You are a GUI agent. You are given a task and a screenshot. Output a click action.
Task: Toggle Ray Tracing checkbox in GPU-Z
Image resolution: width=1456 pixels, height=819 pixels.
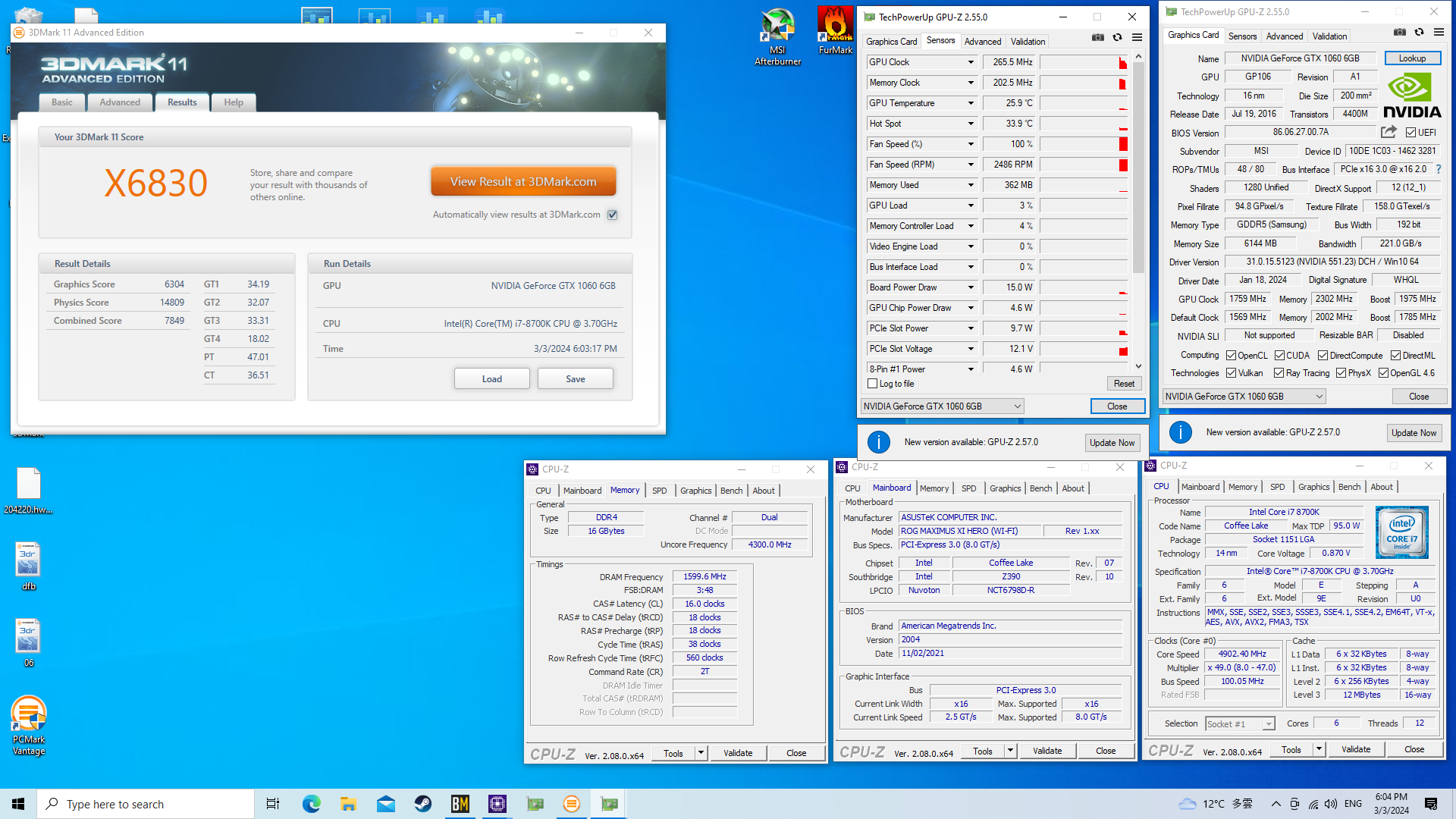pyautogui.click(x=1279, y=372)
